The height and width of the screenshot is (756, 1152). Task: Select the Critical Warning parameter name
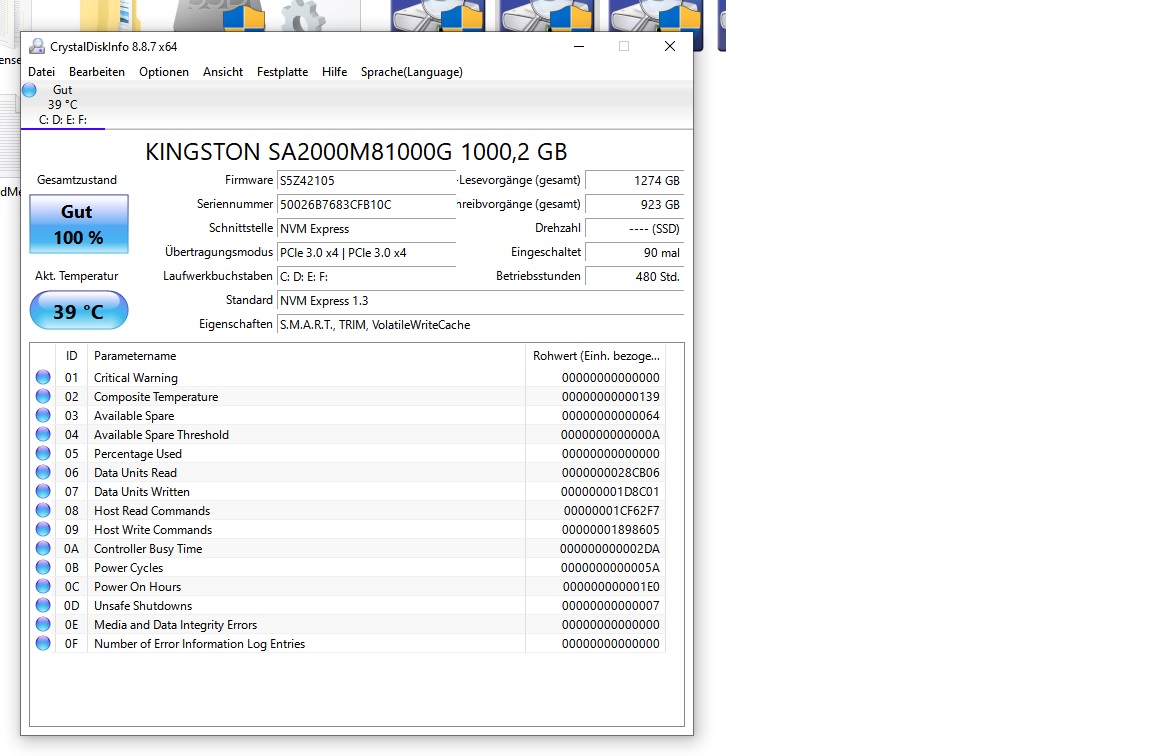(136, 378)
